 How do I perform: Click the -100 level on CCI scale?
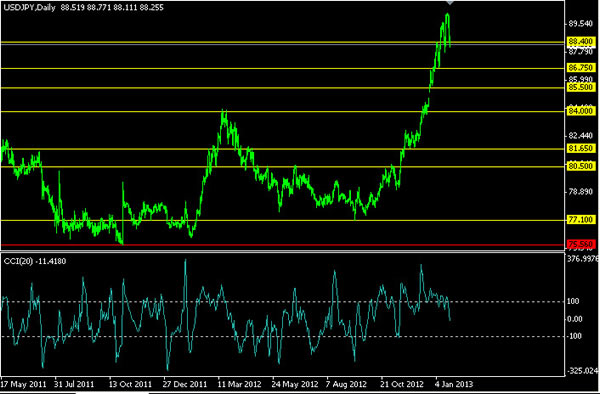pyautogui.click(x=574, y=336)
